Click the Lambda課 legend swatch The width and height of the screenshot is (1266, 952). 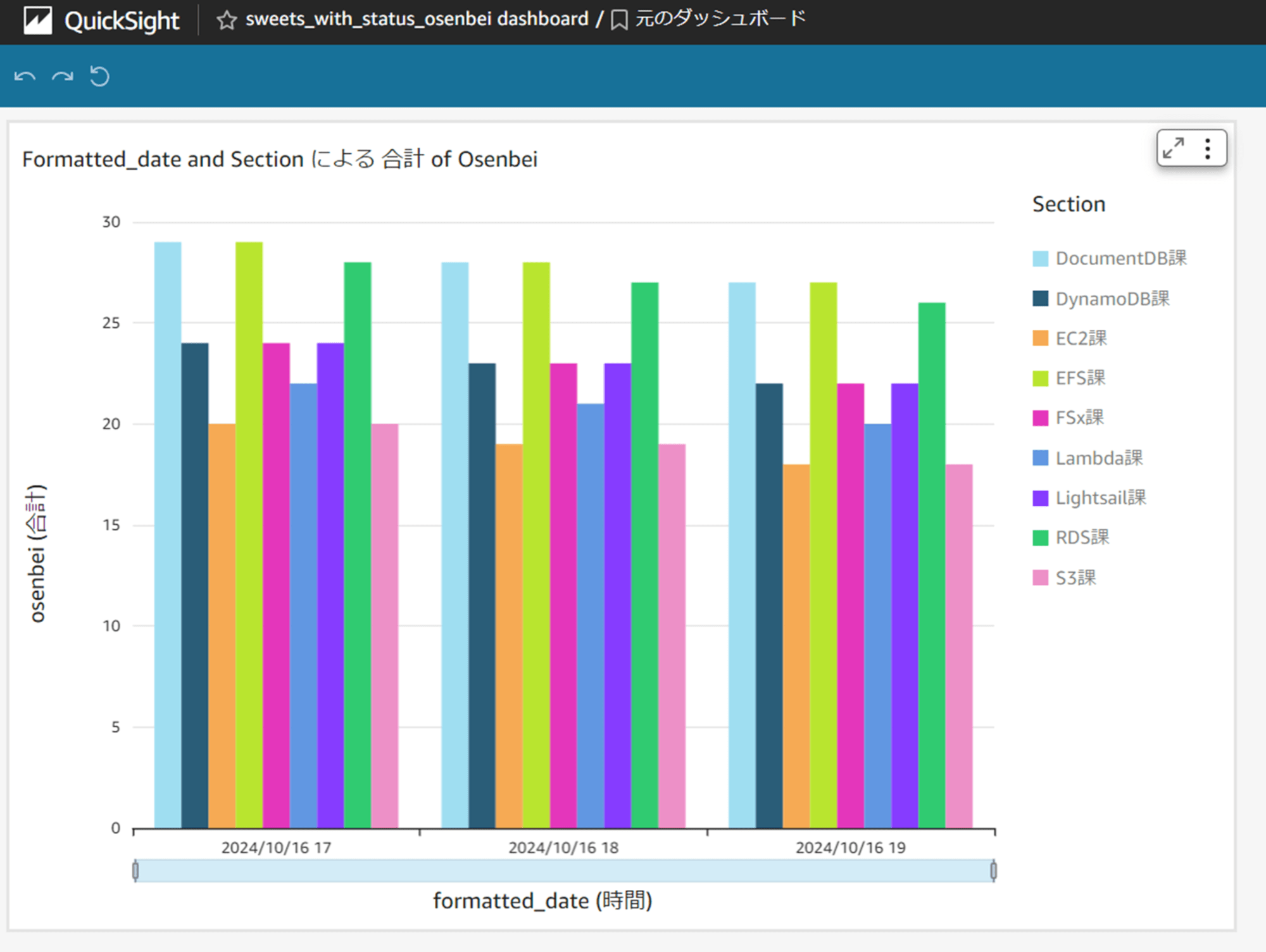coord(1040,458)
